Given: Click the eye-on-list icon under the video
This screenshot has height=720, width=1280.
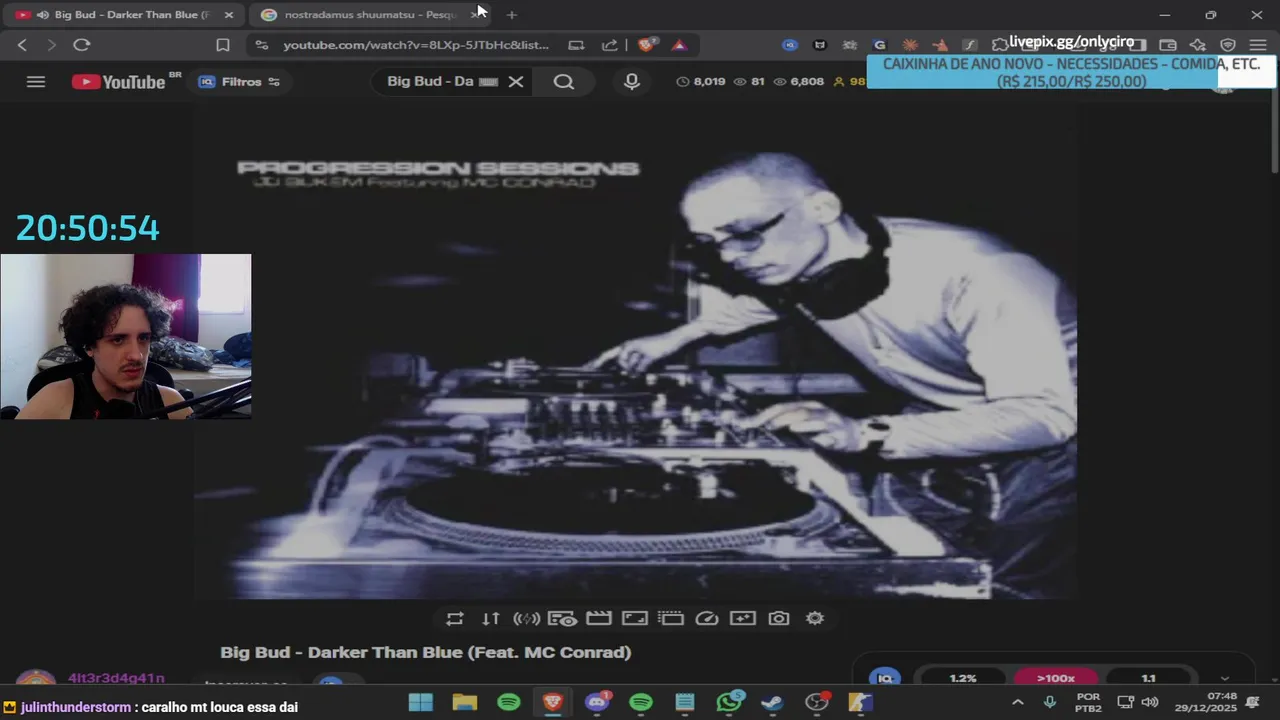Looking at the screenshot, I should (x=563, y=619).
